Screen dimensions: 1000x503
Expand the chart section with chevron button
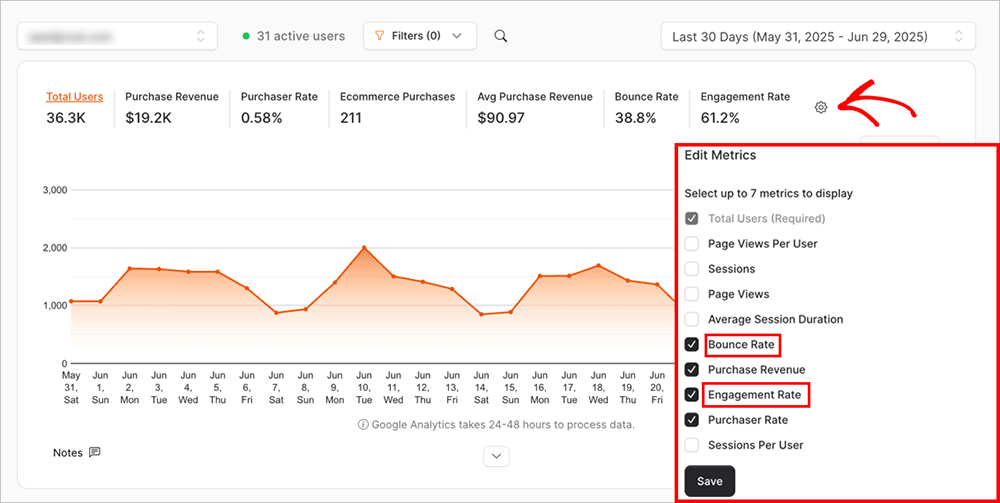click(x=496, y=456)
